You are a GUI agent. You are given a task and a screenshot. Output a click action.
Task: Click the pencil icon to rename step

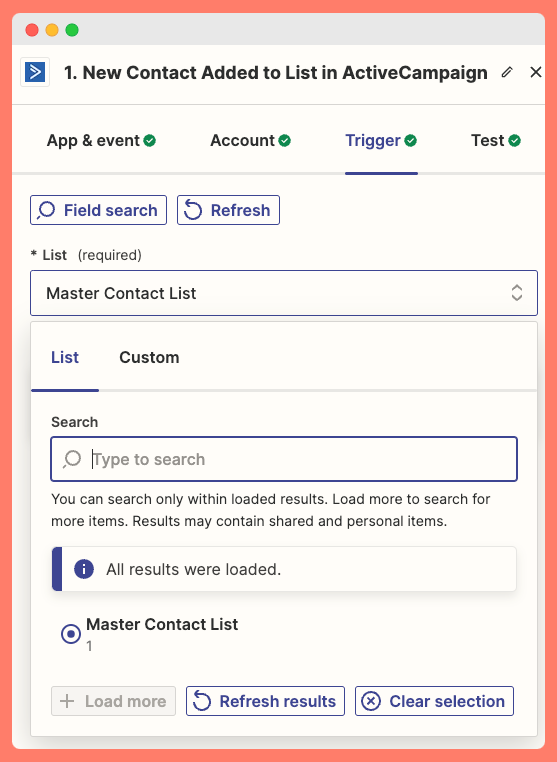click(x=507, y=72)
